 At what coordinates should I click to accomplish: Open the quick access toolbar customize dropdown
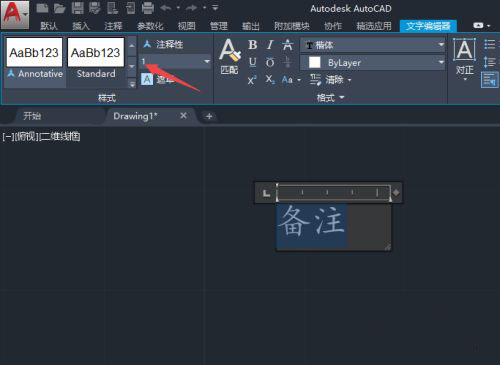(x=215, y=8)
